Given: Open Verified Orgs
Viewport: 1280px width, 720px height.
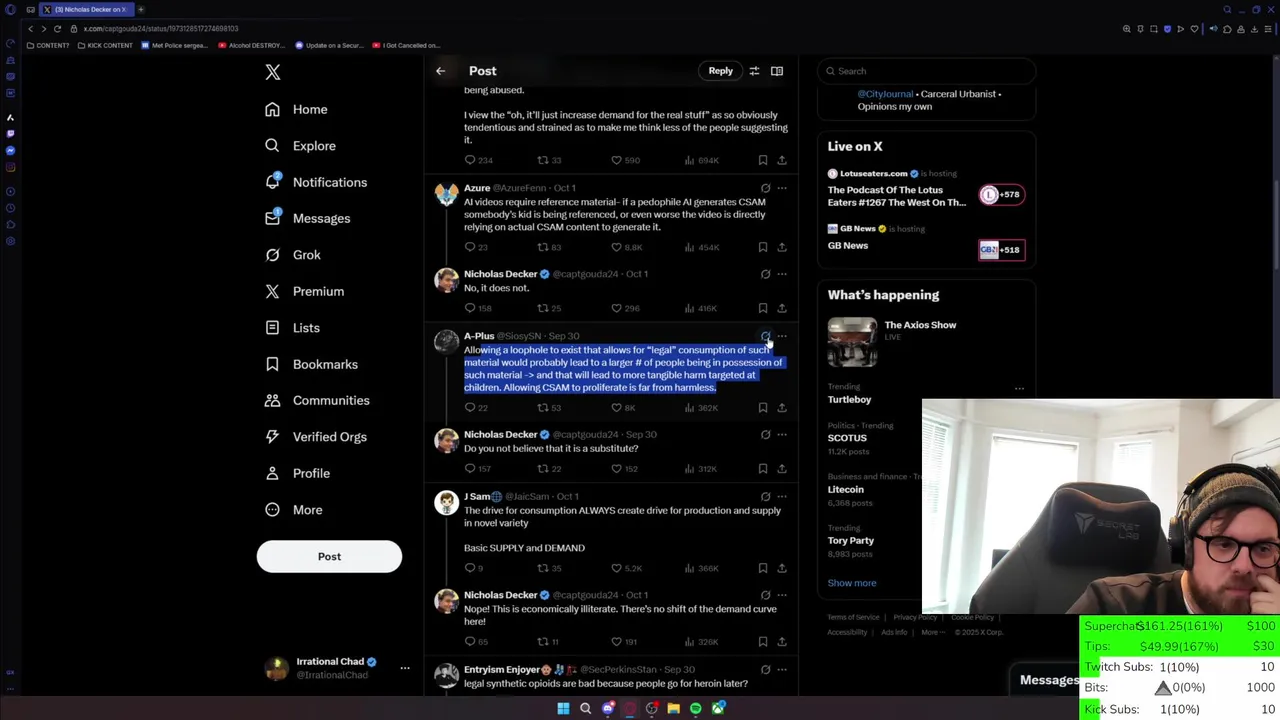Looking at the screenshot, I should (315, 437).
